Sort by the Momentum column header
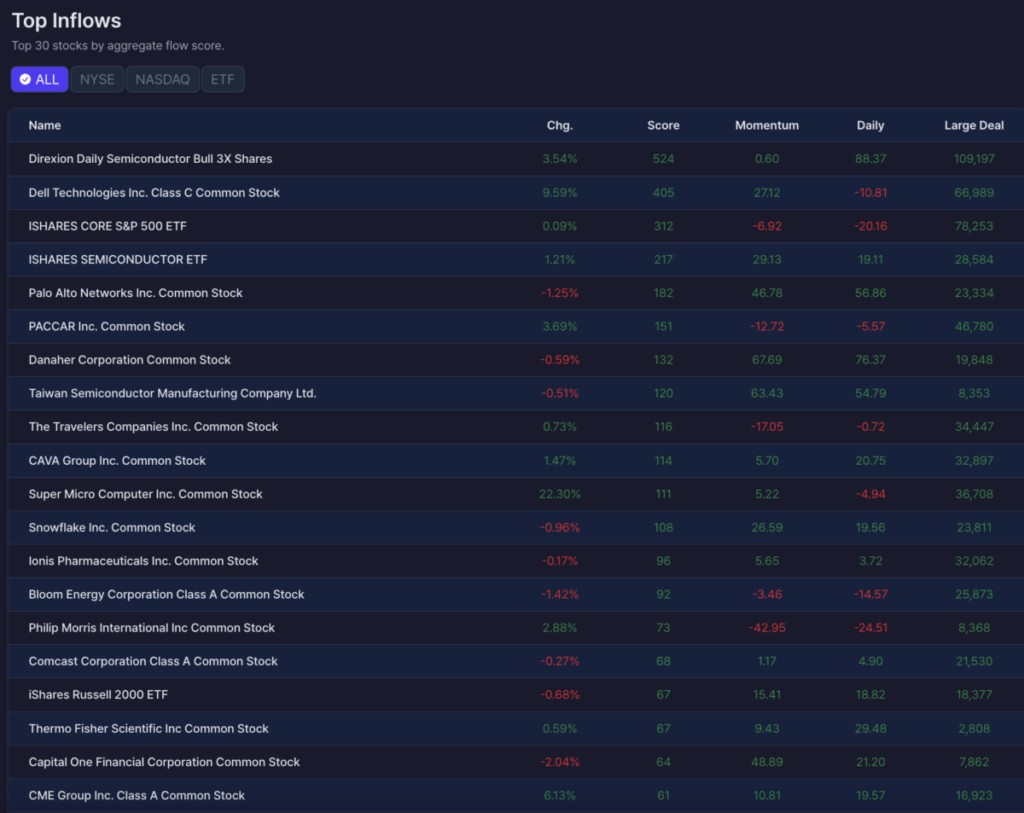 [767, 125]
